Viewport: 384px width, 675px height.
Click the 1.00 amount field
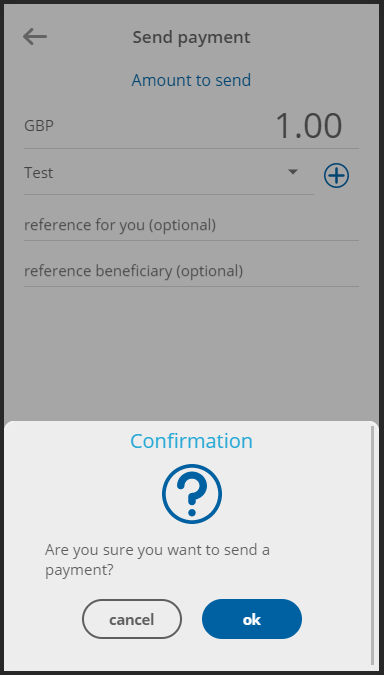tap(308, 126)
